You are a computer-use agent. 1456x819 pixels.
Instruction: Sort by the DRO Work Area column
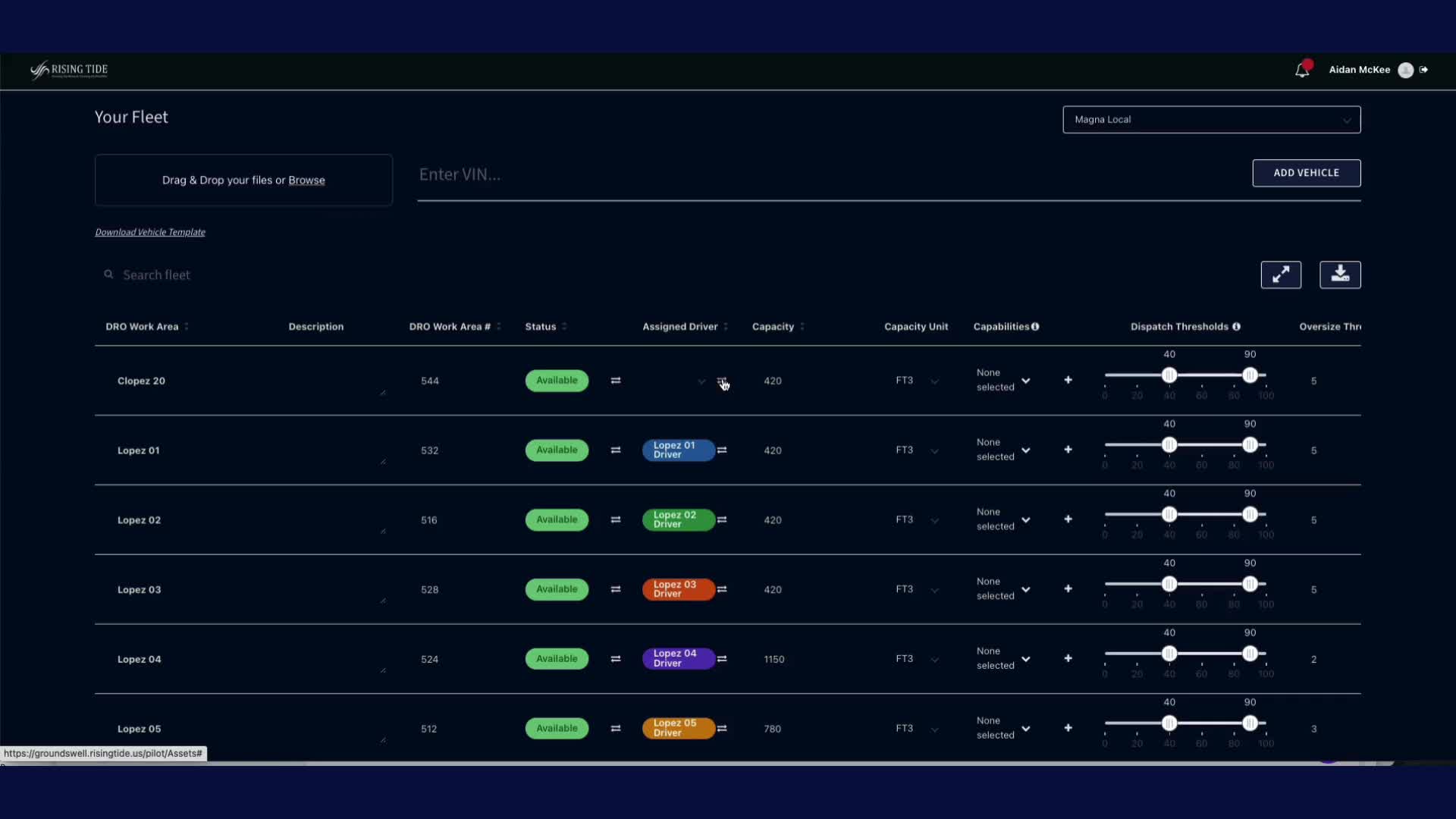(187, 327)
